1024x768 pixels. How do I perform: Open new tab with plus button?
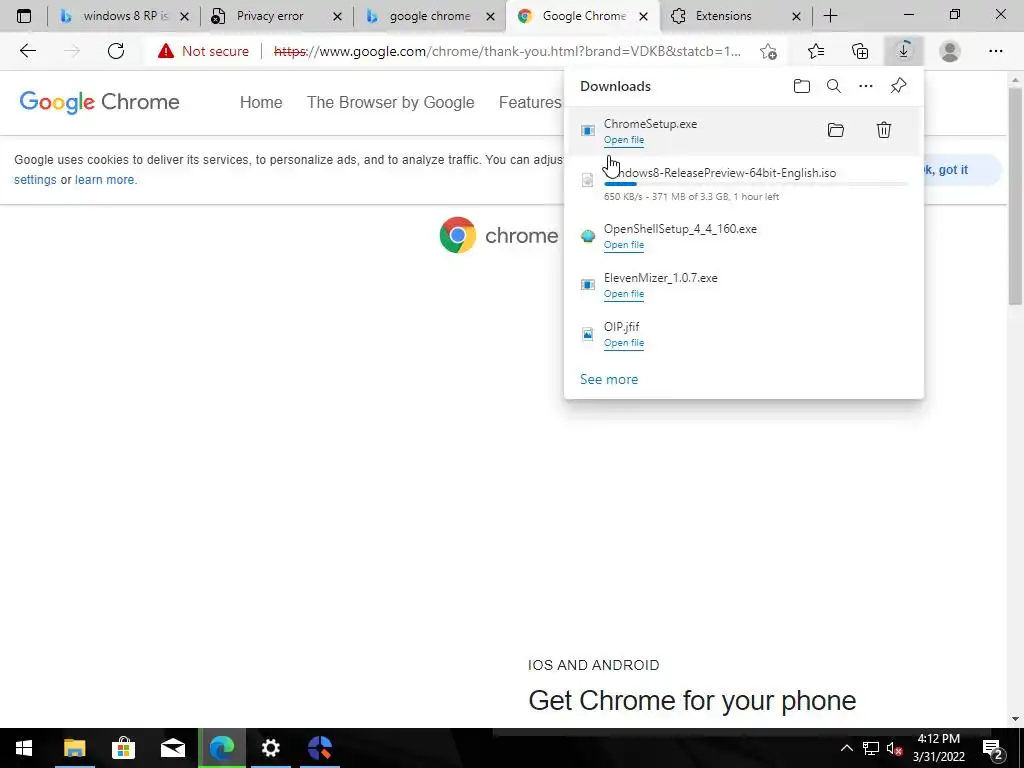831,16
